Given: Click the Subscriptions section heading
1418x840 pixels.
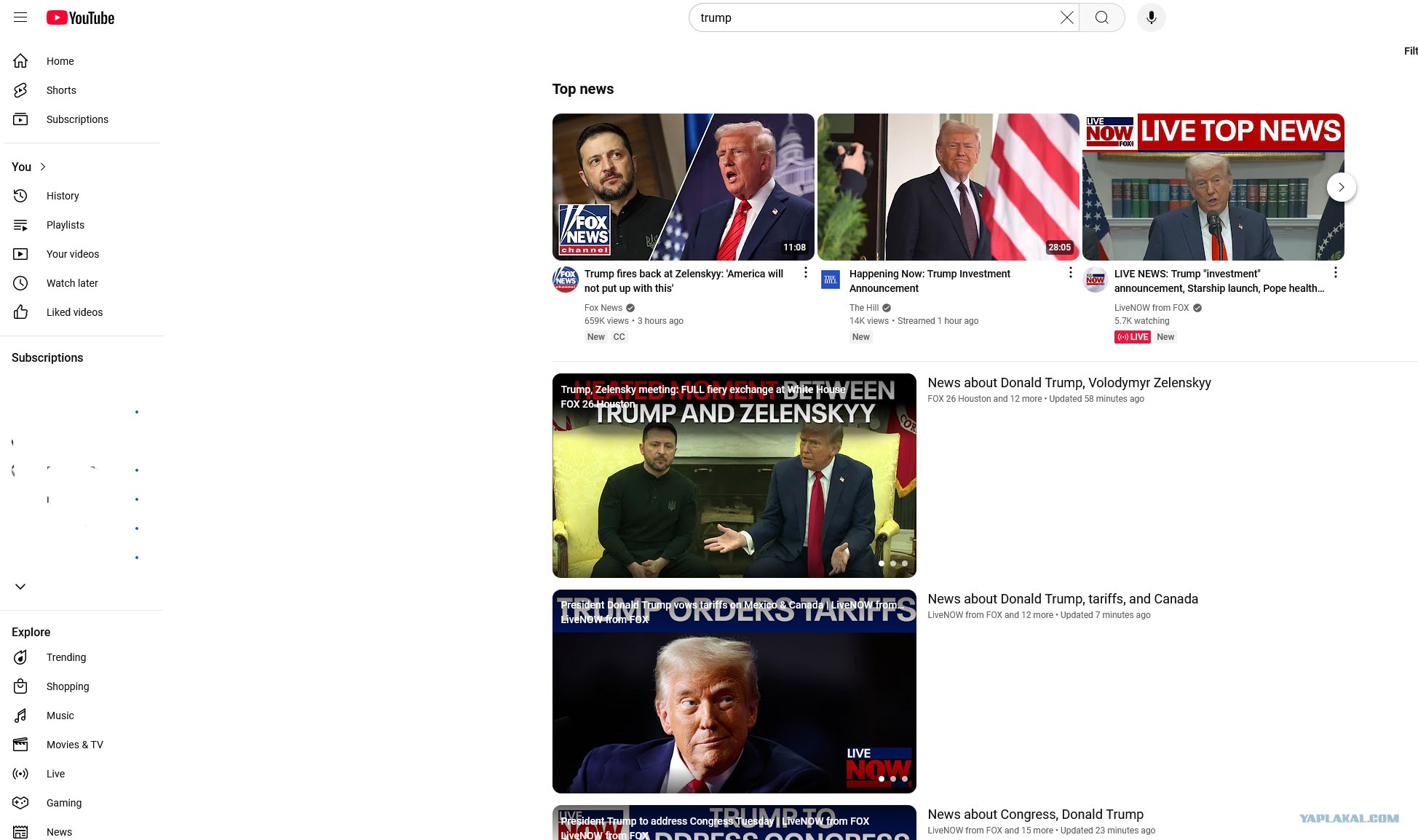Looking at the screenshot, I should point(47,358).
